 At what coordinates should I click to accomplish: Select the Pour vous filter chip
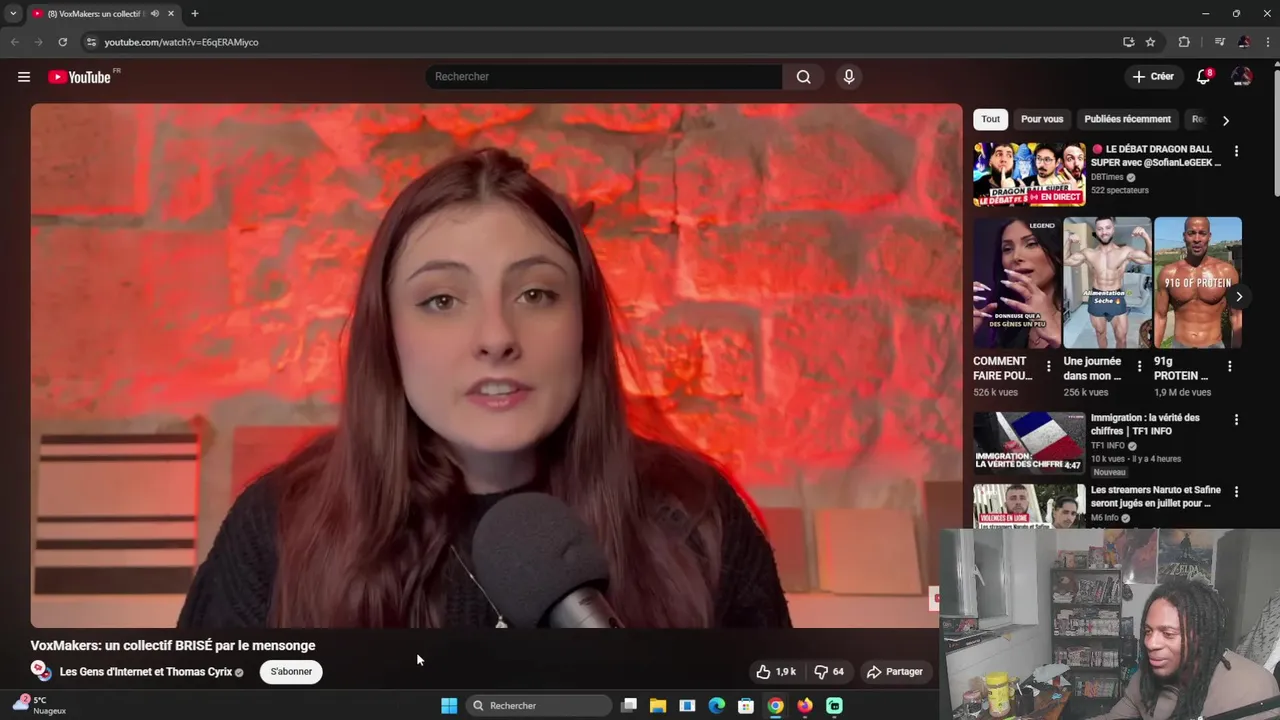click(x=1042, y=119)
